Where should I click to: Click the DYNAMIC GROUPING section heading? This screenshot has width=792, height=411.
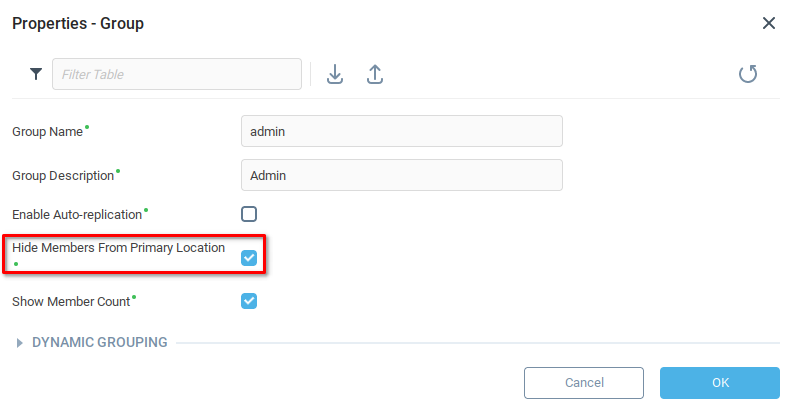[100, 342]
